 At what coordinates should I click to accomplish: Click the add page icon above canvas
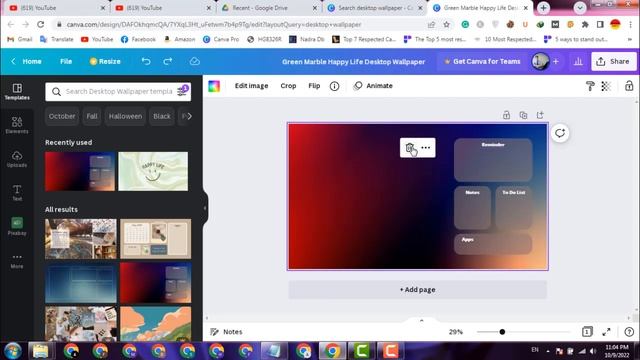pyautogui.click(x=540, y=115)
